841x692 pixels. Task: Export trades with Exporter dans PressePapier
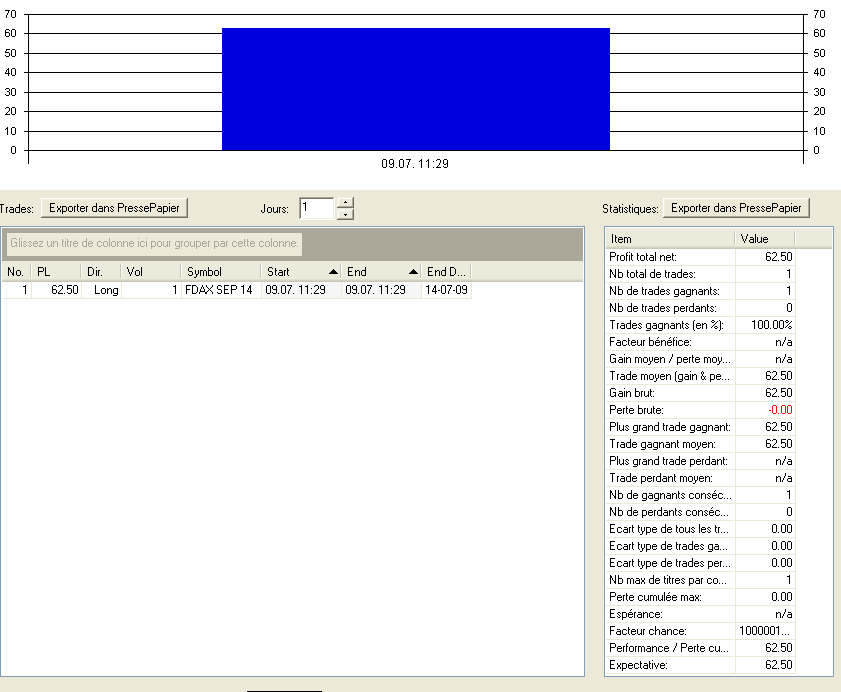[114, 208]
